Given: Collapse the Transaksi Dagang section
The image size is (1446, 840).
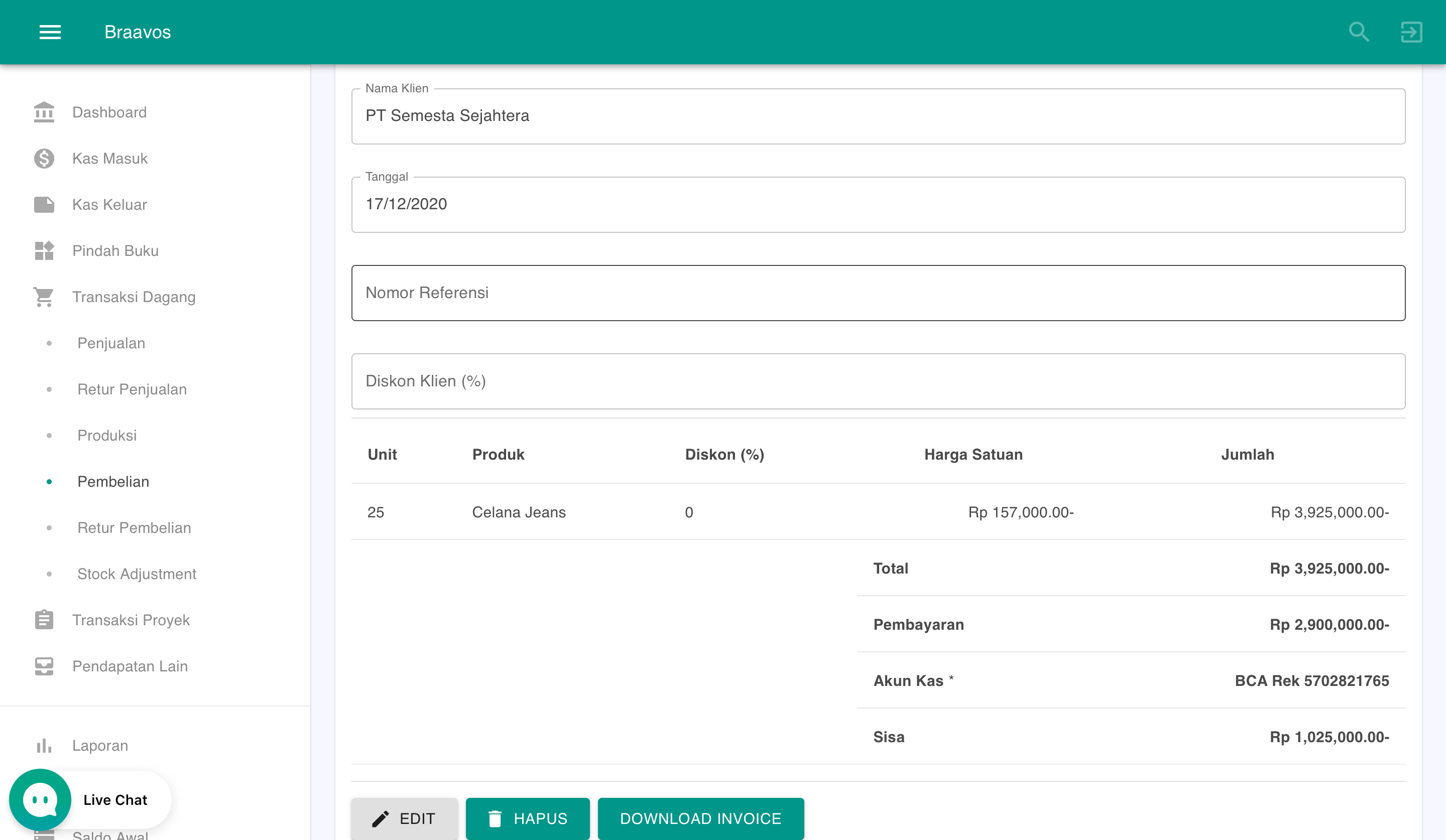Looking at the screenshot, I should click(x=133, y=297).
